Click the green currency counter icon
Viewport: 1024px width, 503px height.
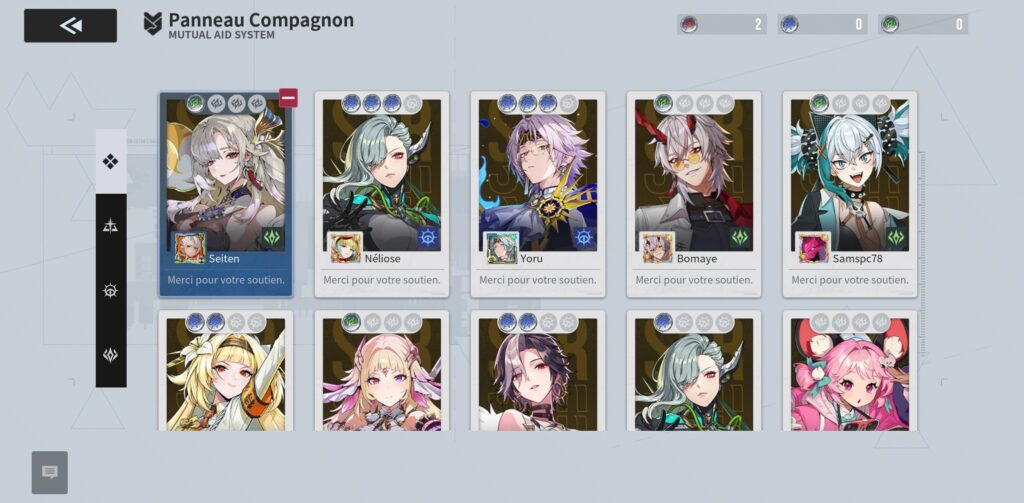coord(889,25)
